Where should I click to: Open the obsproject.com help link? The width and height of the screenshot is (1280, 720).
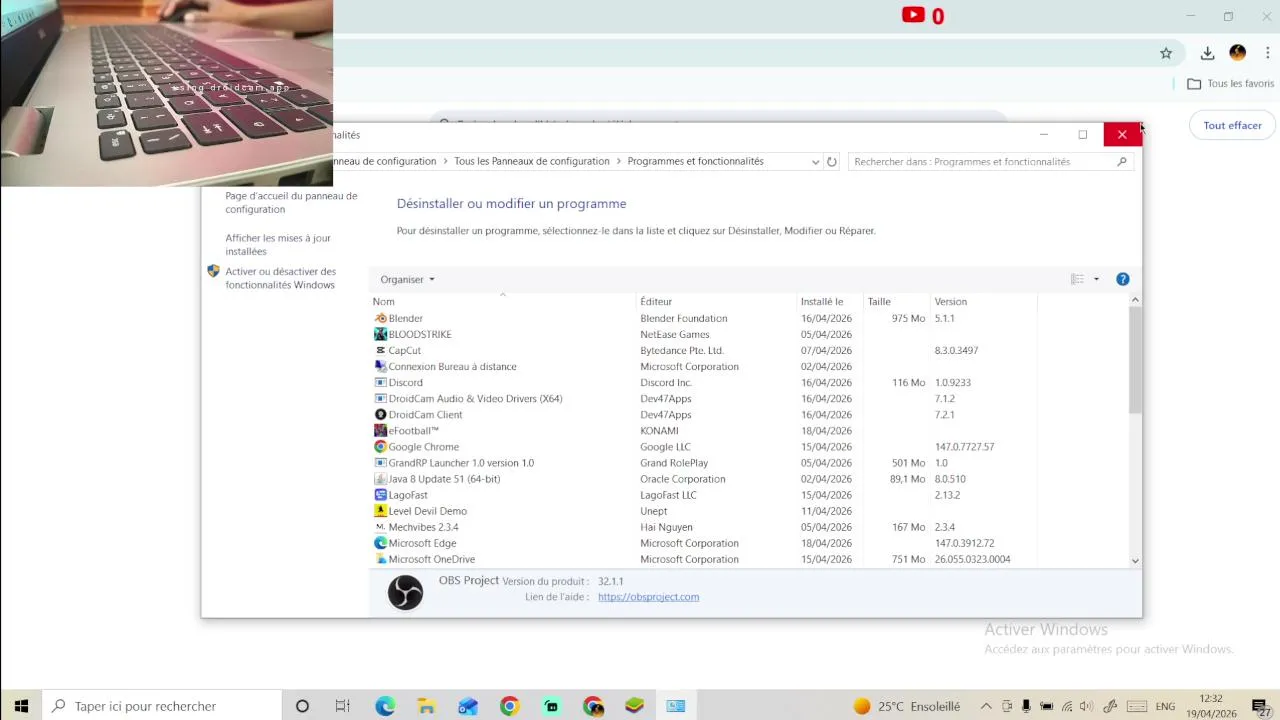tap(648, 597)
